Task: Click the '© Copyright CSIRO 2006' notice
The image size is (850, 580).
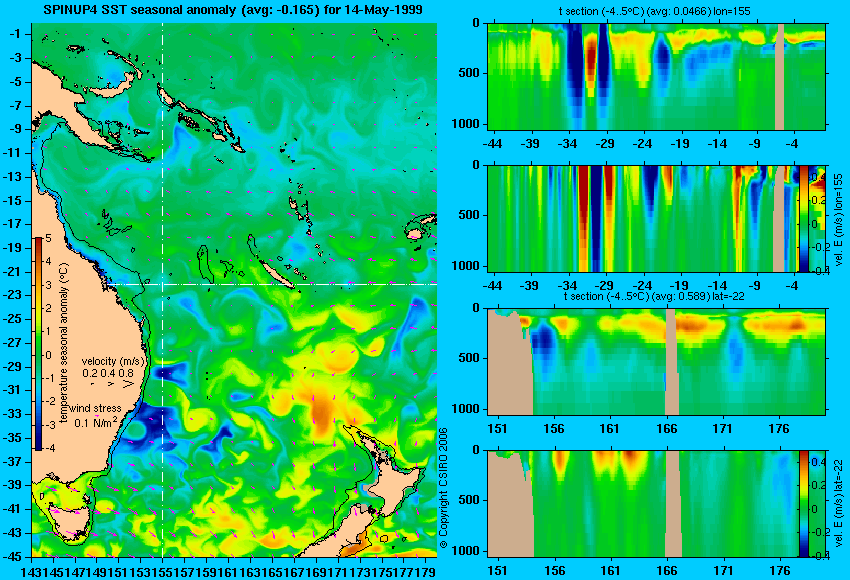Action: click(443, 488)
